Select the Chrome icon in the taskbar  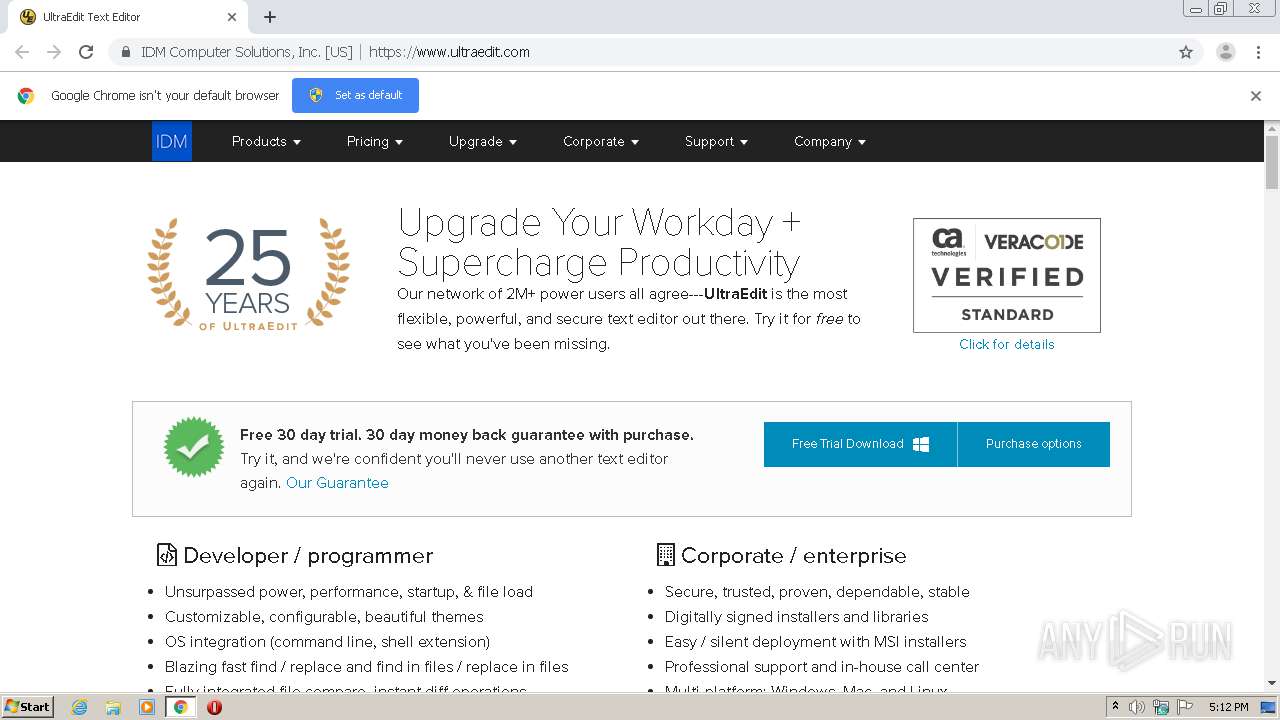(180, 707)
